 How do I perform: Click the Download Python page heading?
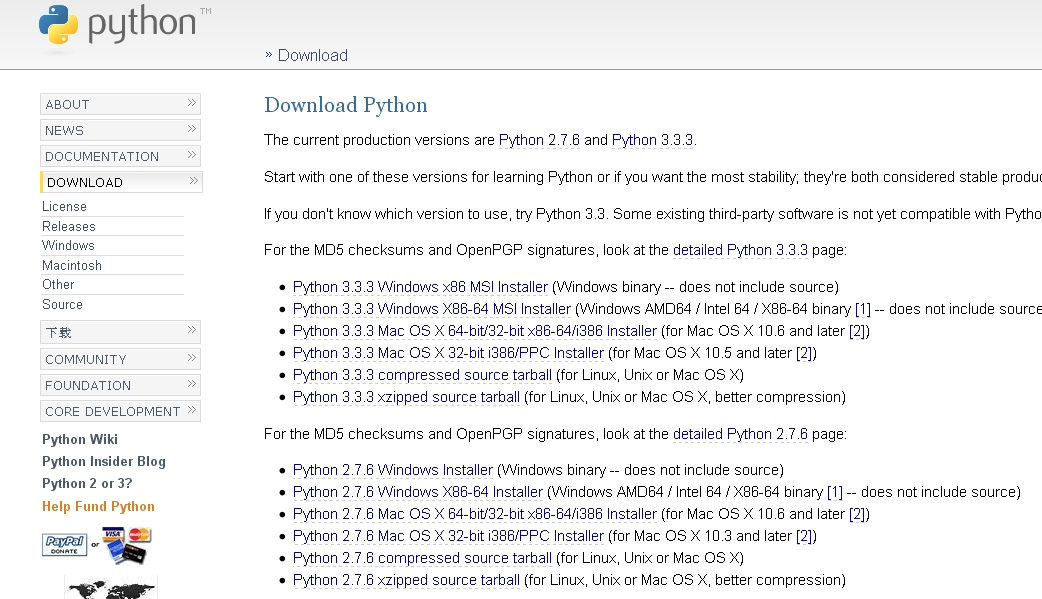tap(346, 106)
